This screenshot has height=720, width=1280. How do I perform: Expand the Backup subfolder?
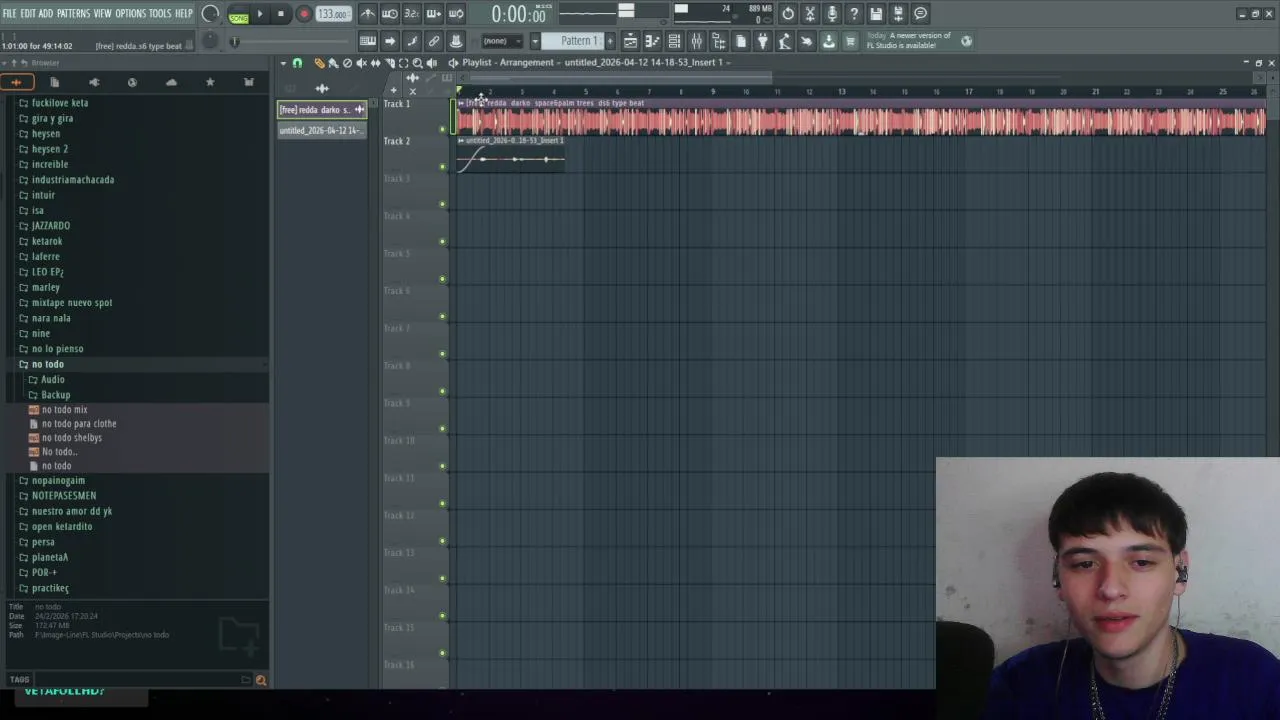tap(54, 395)
